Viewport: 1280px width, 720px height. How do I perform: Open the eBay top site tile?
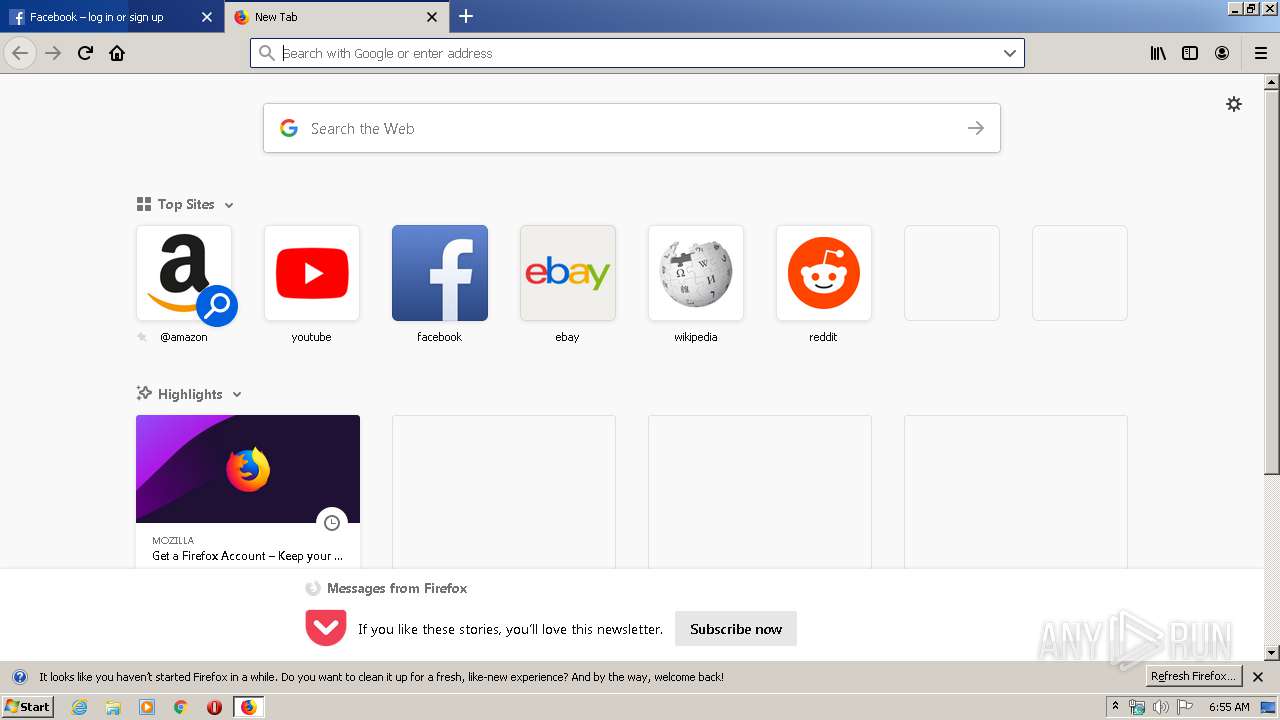coord(568,273)
